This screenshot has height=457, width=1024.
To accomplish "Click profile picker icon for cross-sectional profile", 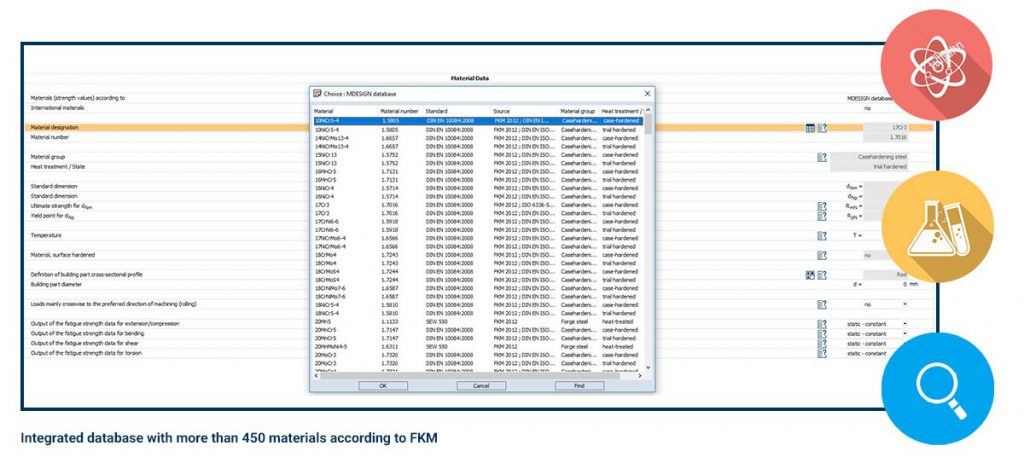I will pos(810,275).
